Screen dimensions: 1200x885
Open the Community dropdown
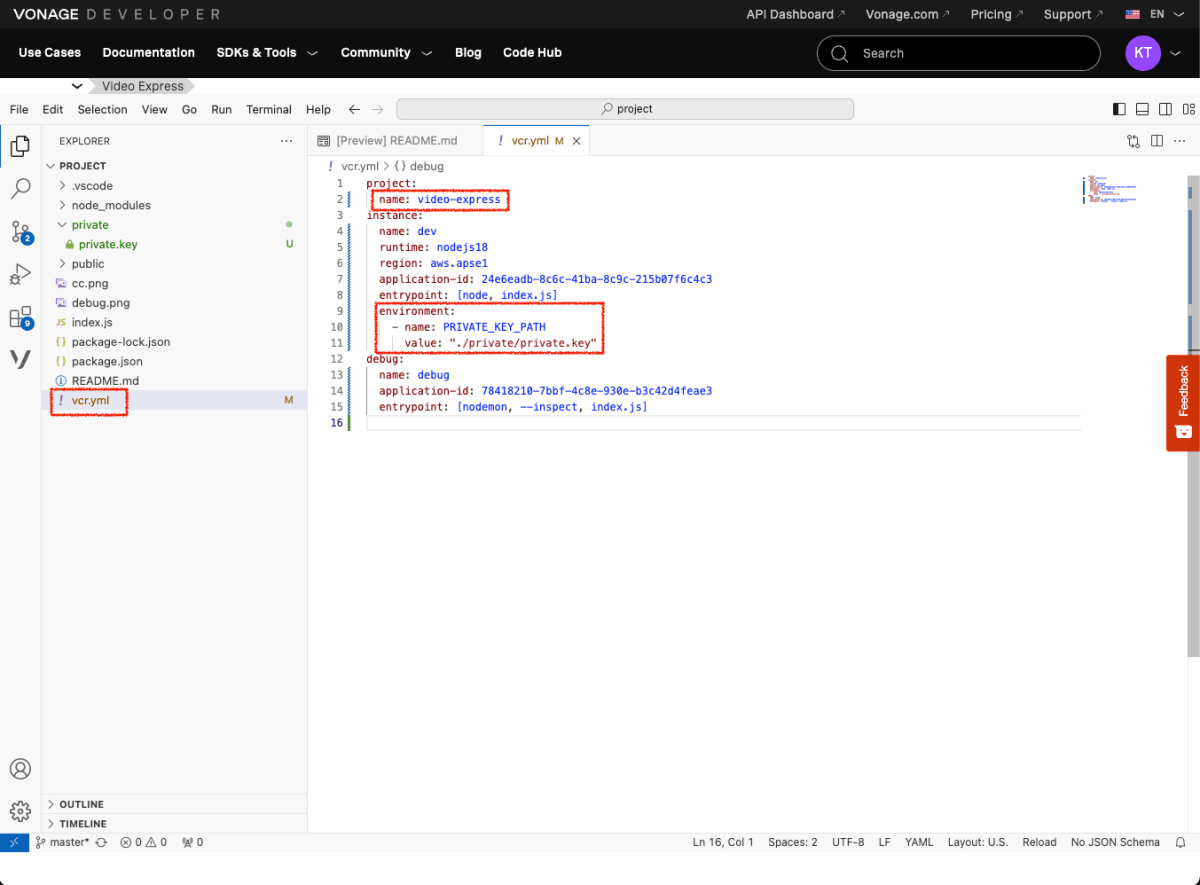pyautogui.click(x=386, y=53)
